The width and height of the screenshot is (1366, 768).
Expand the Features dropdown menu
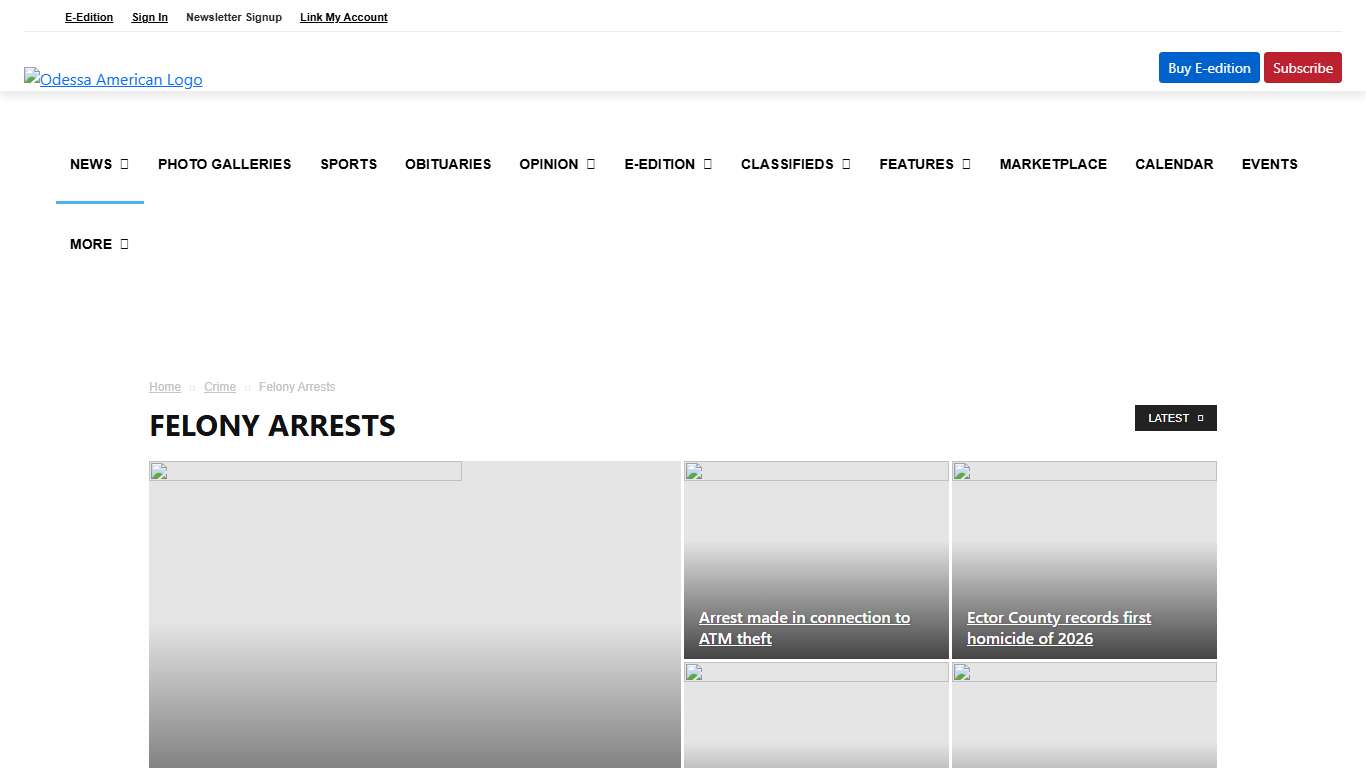[924, 164]
